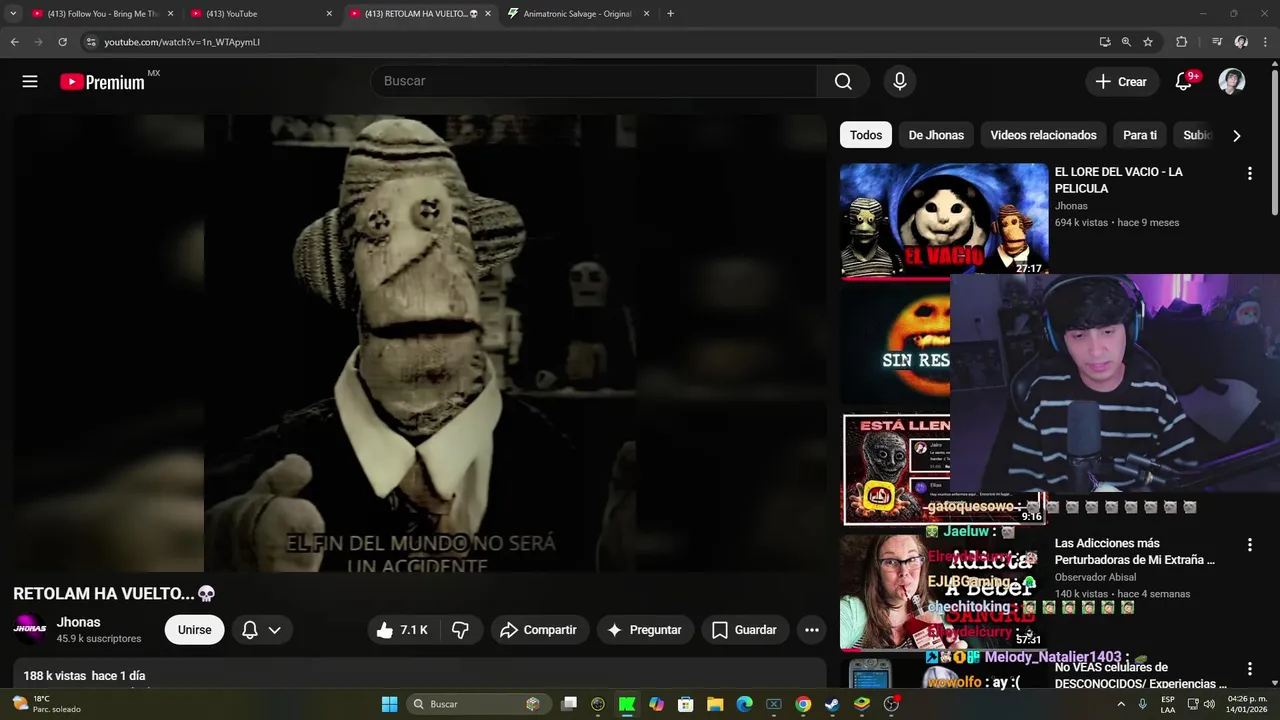Open the Chrome profile avatar
The width and height of the screenshot is (1280, 720).
click(x=1241, y=42)
